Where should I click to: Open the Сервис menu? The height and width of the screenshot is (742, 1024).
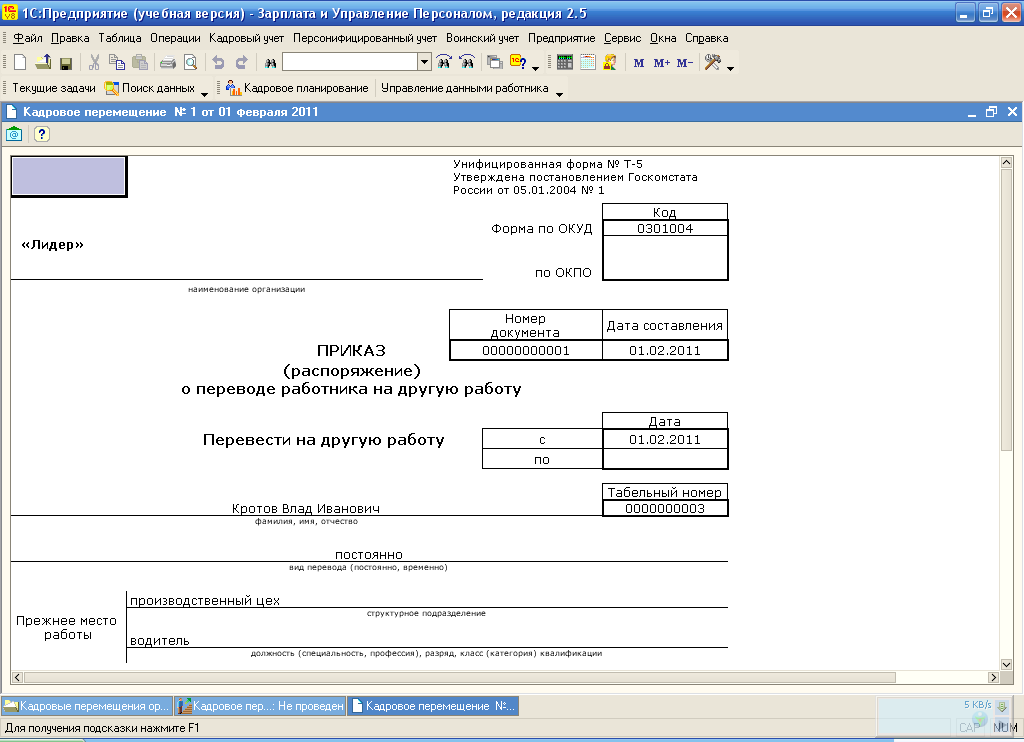tap(622, 38)
